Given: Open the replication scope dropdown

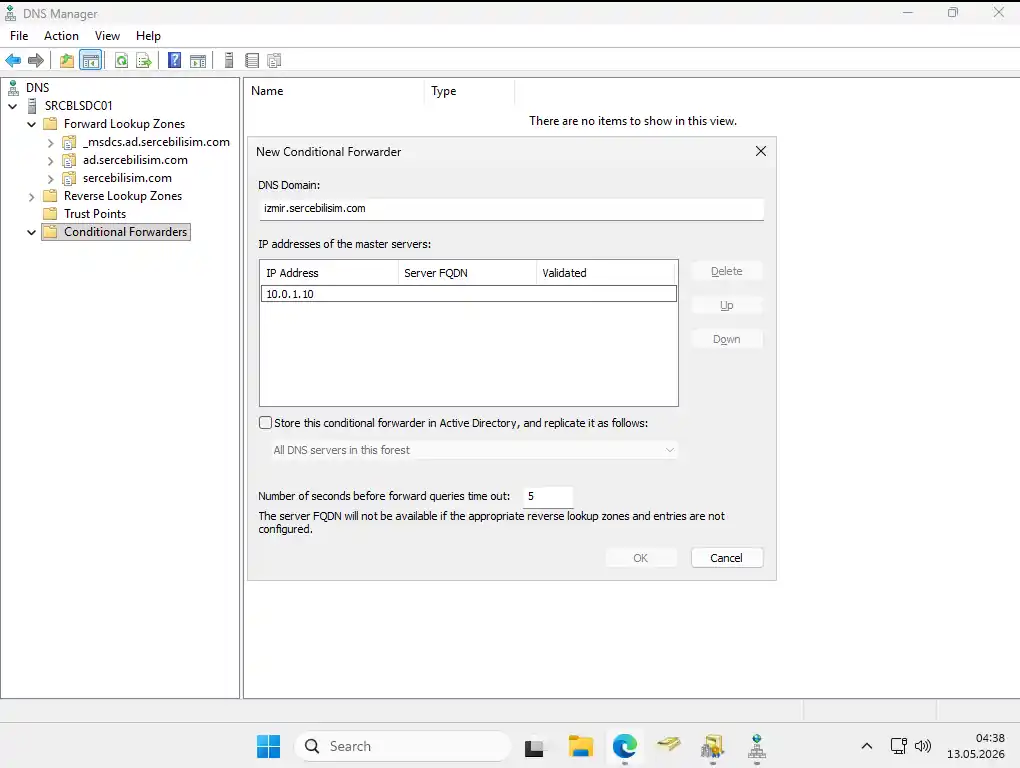Looking at the screenshot, I should pos(474,450).
